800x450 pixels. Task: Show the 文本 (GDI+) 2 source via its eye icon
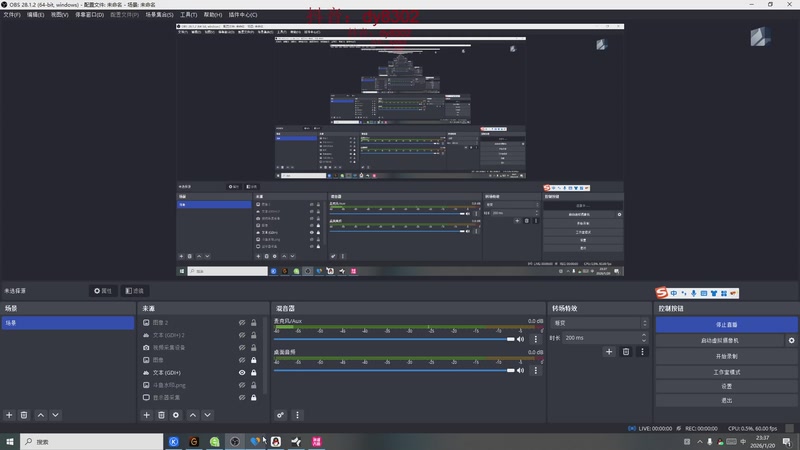pyautogui.click(x=242, y=335)
